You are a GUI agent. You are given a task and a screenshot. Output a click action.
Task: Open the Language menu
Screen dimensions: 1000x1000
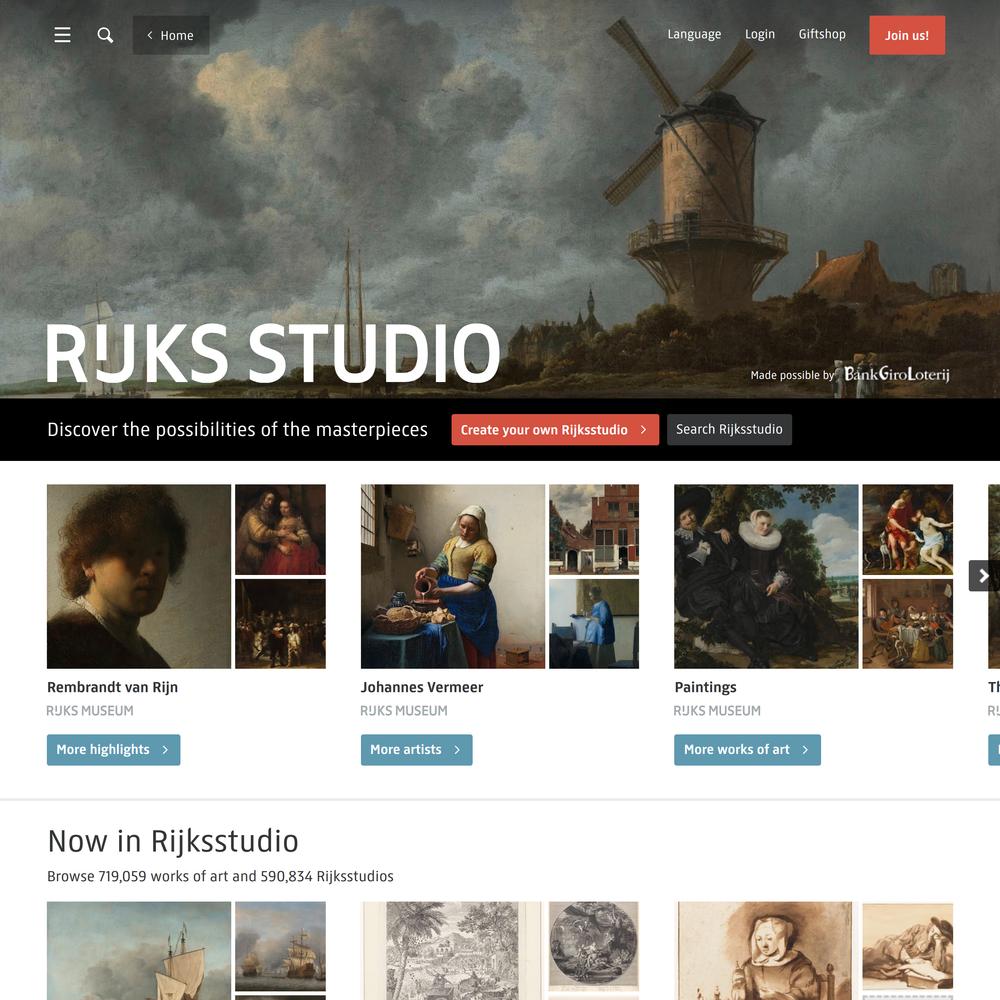coord(694,34)
